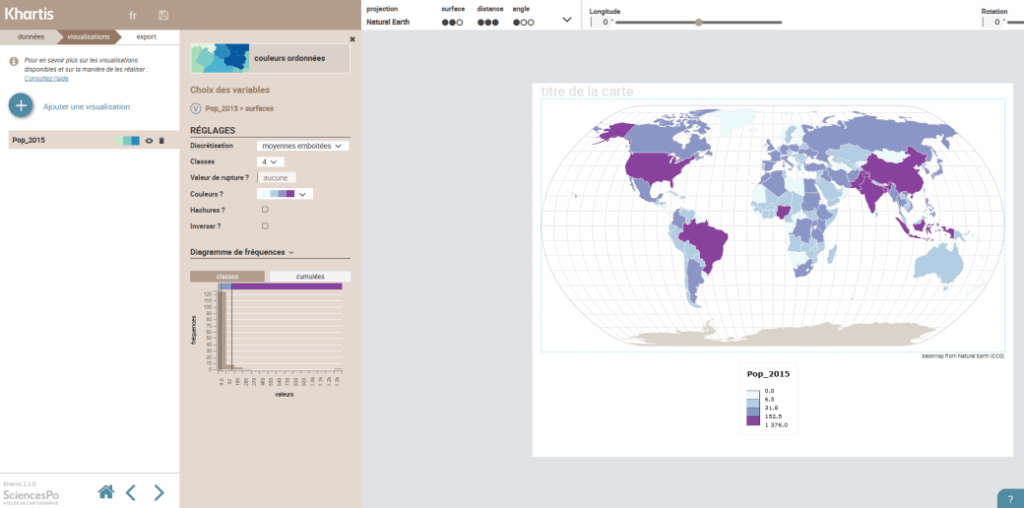
Task: Click the 'Consultez l'aide' link
Action: pos(46,78)
